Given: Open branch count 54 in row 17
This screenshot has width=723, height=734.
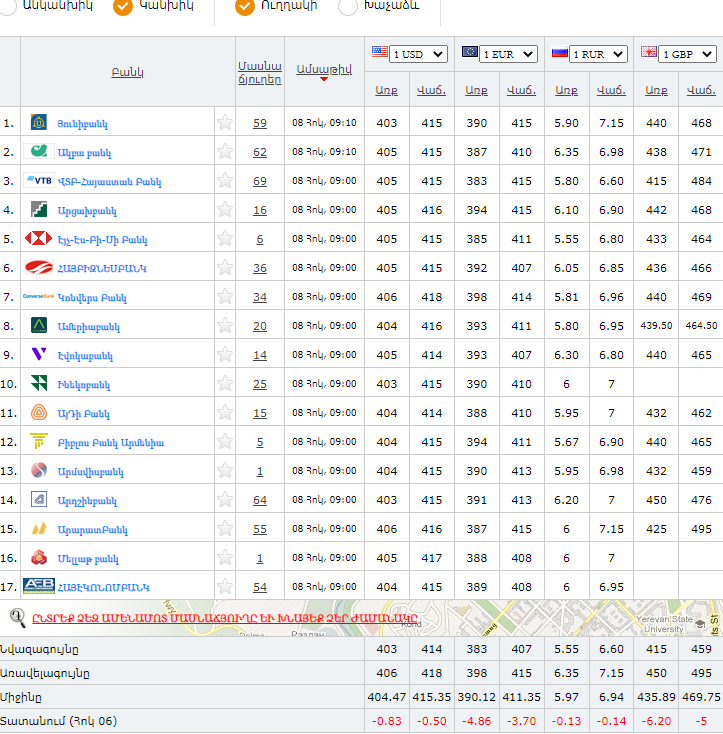Looking at the screenshot, I should [x=260, y=587].
